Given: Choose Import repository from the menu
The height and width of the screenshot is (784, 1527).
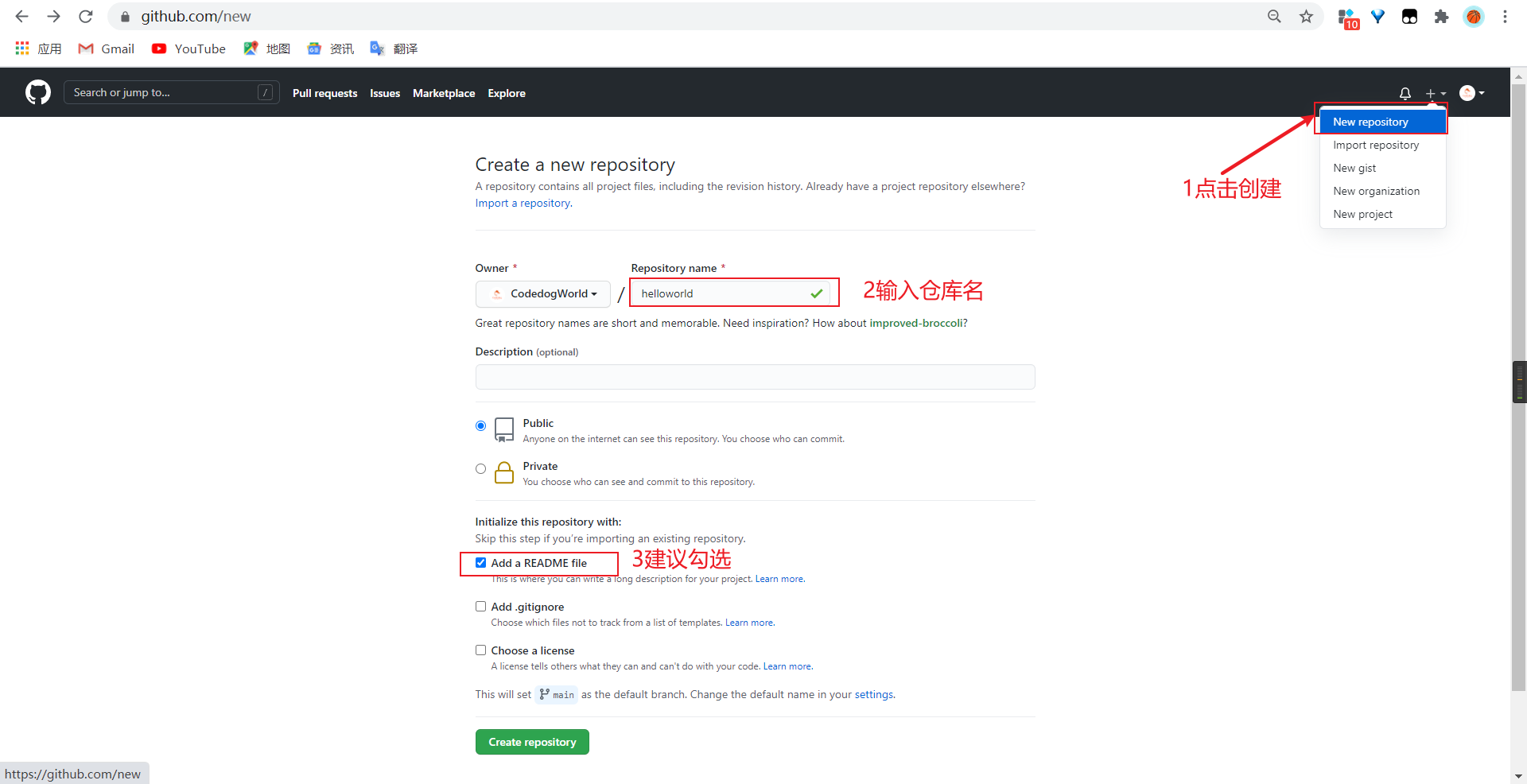Looking at the screenshot, I should click(x=1376, y=146).
